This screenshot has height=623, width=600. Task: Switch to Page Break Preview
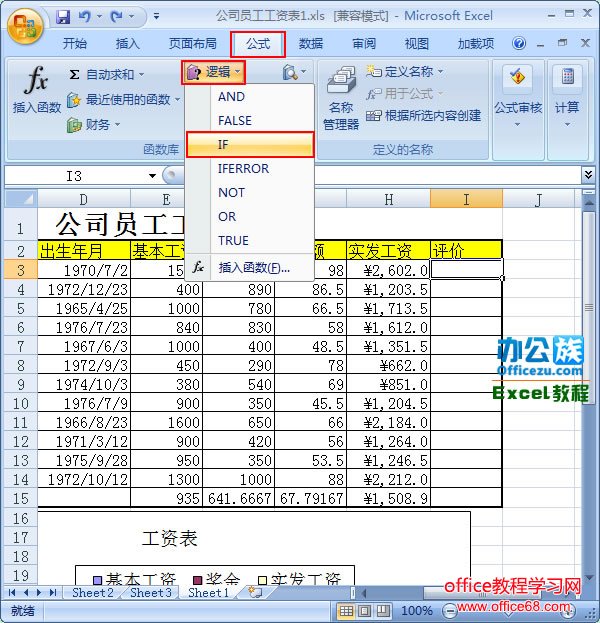pyautogui.click(x=383, y=610)
